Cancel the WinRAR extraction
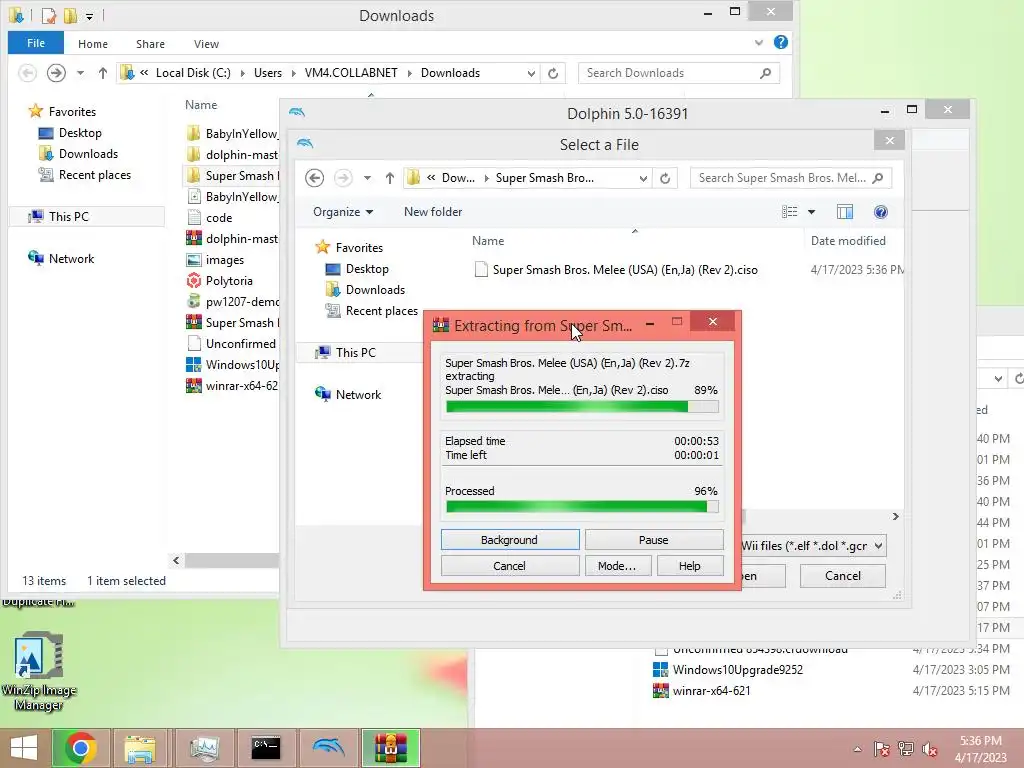The width and height of the screenshot is (1024, 768). coord(510,566)
